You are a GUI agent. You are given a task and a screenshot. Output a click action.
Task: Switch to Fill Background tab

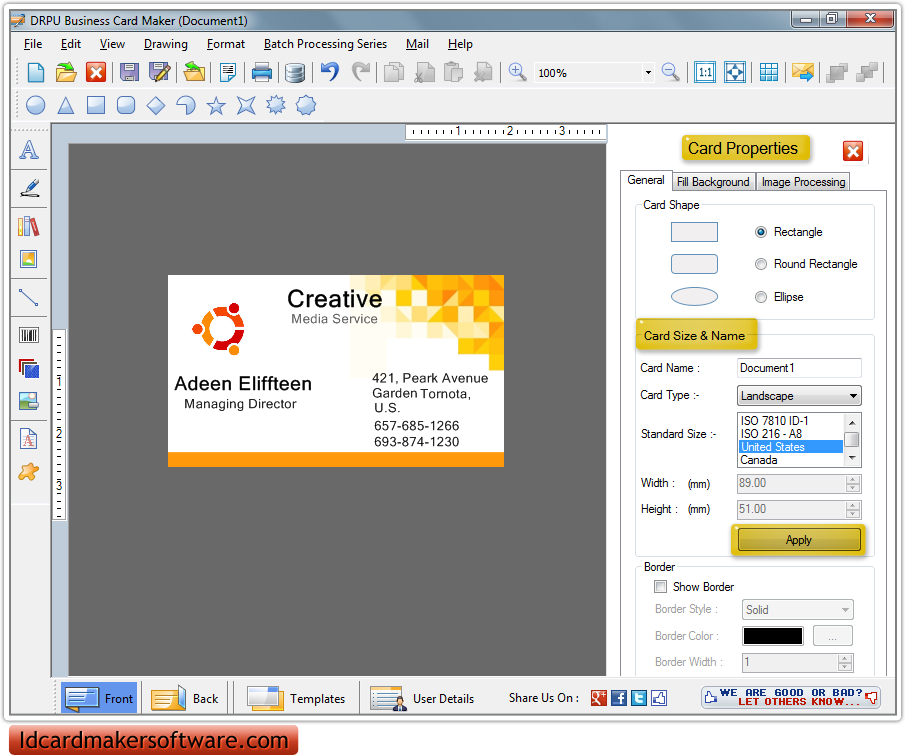(x=713, y=182)
